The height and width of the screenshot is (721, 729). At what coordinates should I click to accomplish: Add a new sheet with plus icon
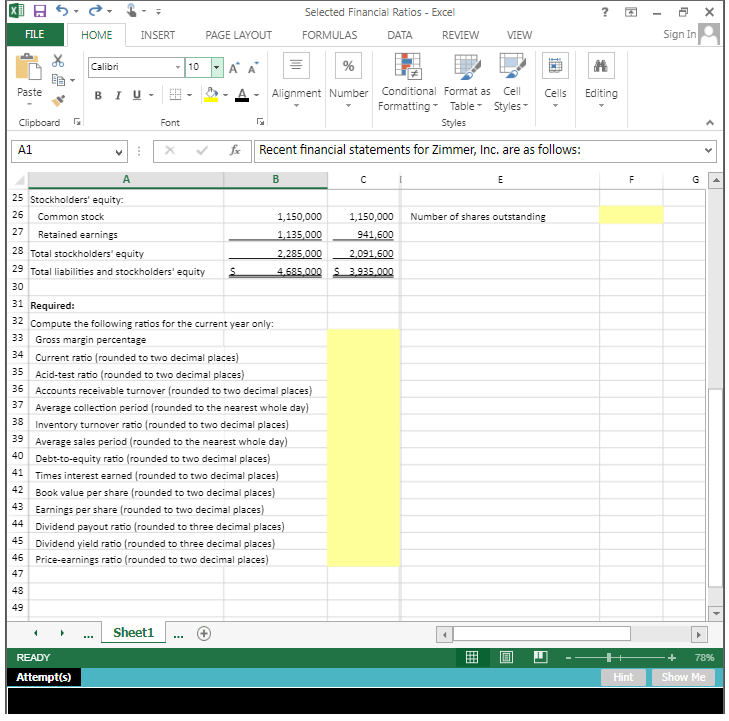204,633
